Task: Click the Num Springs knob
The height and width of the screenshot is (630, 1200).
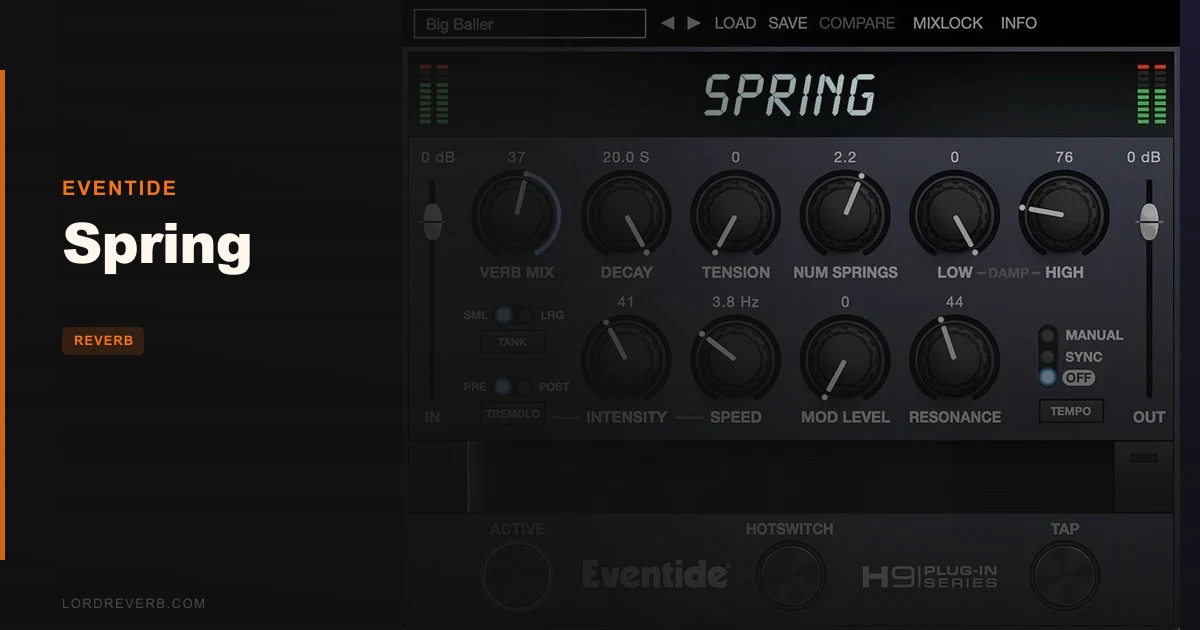Action: 845,214
